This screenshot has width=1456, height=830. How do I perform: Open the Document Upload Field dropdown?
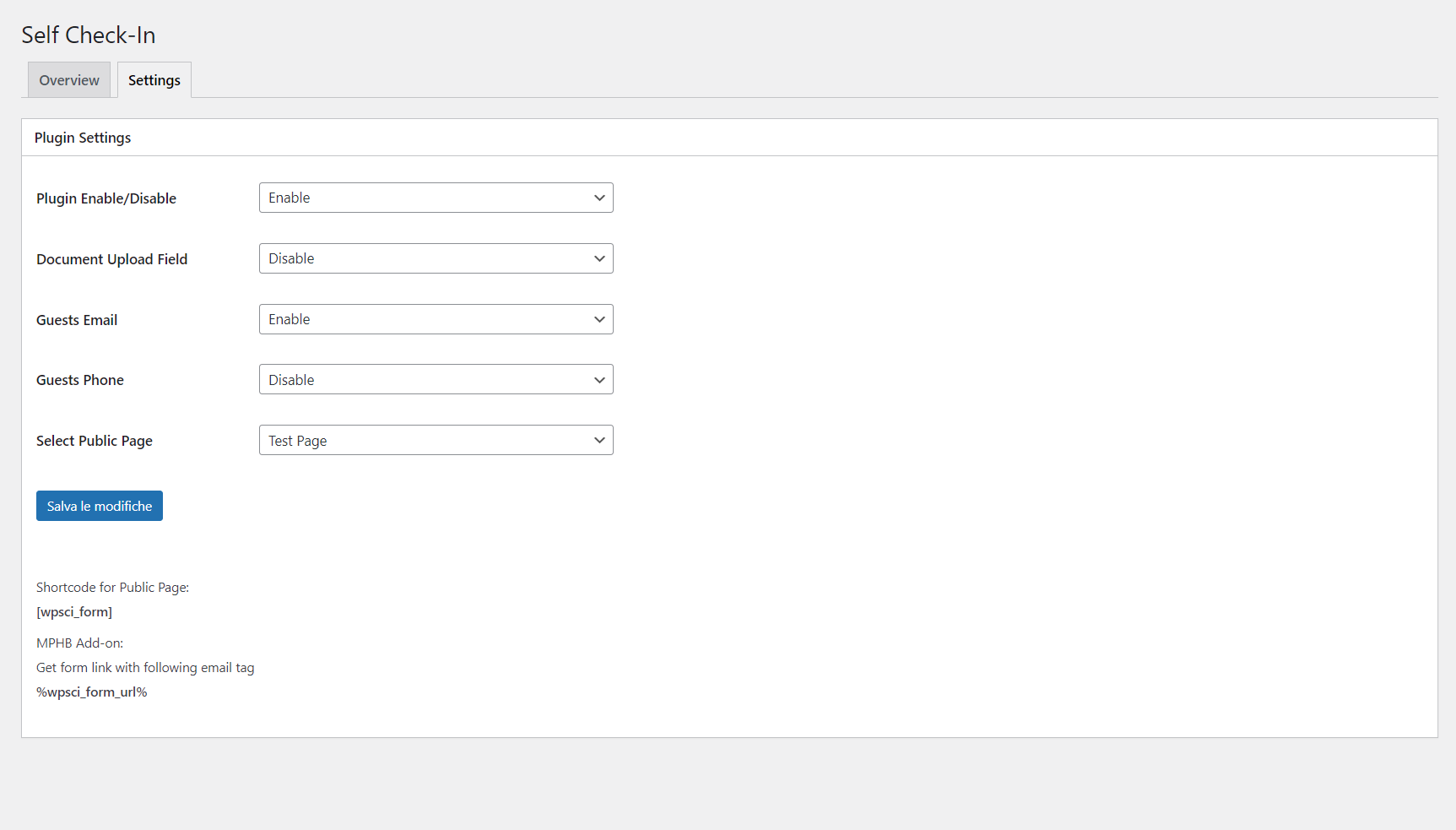click(436, 258)
